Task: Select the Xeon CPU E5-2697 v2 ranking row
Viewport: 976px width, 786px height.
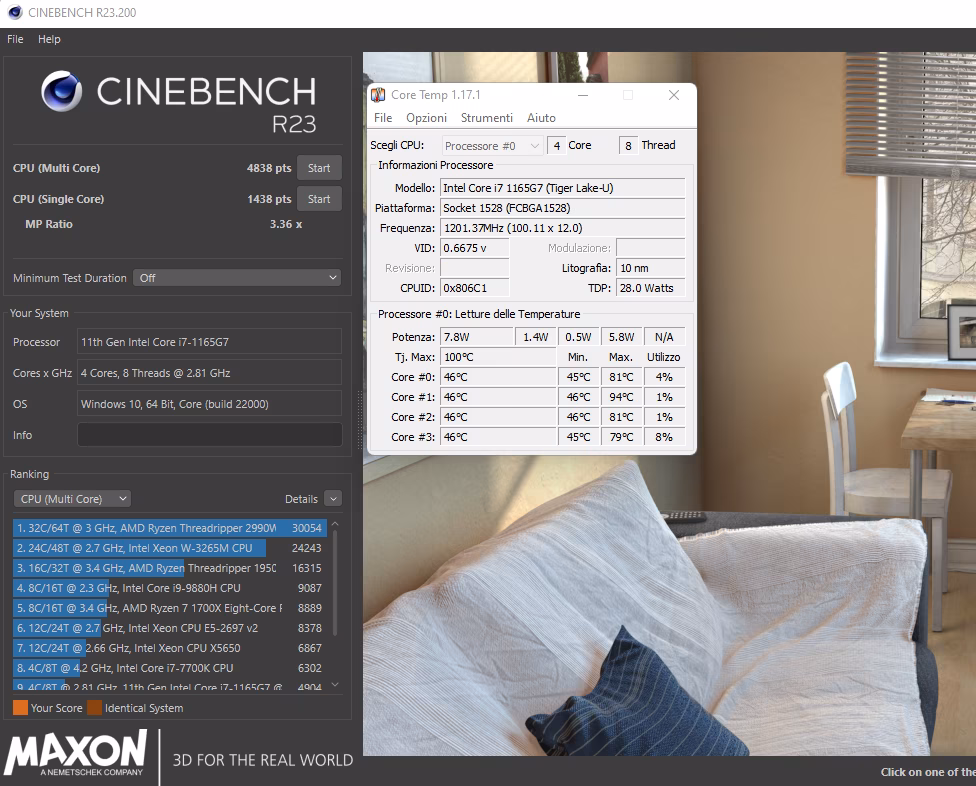Action: point(169,628)
